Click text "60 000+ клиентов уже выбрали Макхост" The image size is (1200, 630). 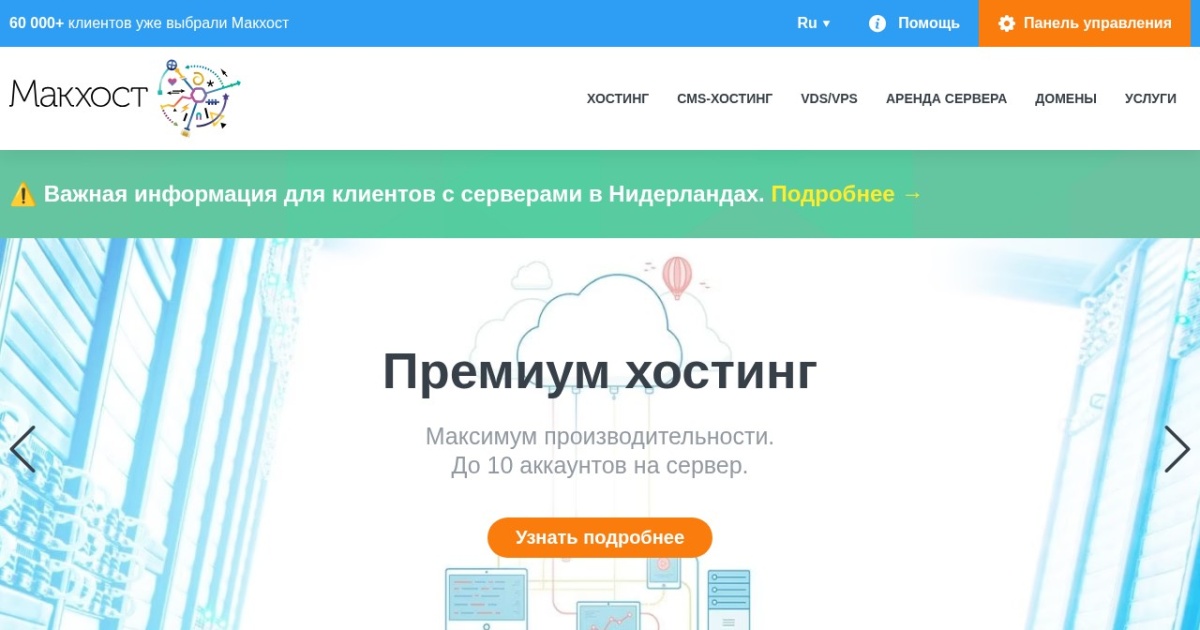click(149, 23)
